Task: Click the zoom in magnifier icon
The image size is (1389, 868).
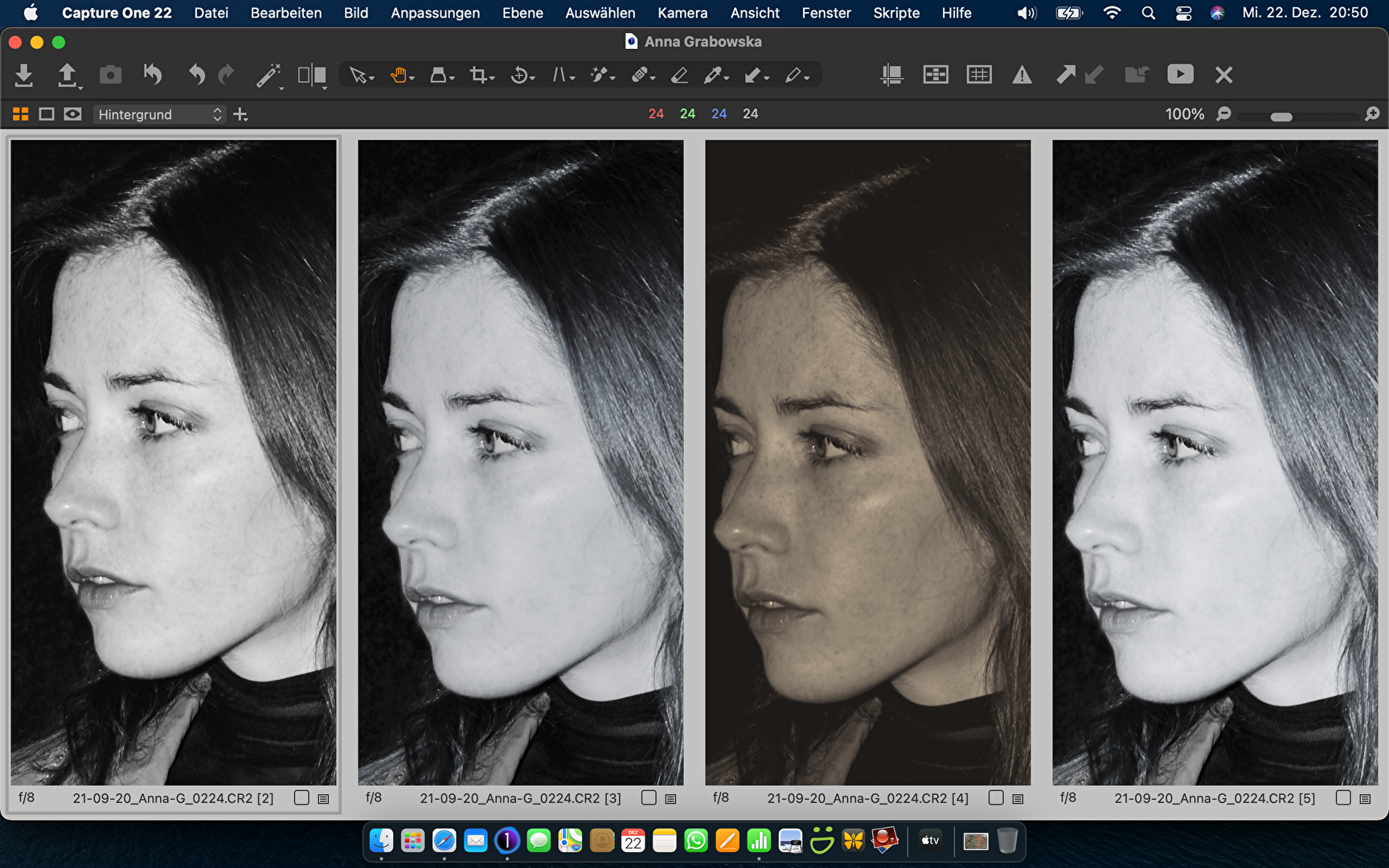Action: [x=1372, y=114]
